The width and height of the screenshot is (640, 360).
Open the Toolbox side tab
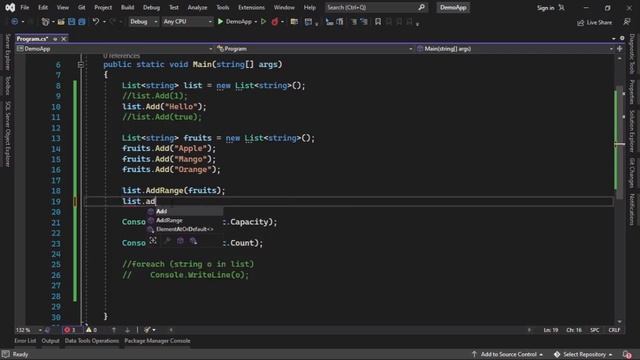click(x=7, y=85)
